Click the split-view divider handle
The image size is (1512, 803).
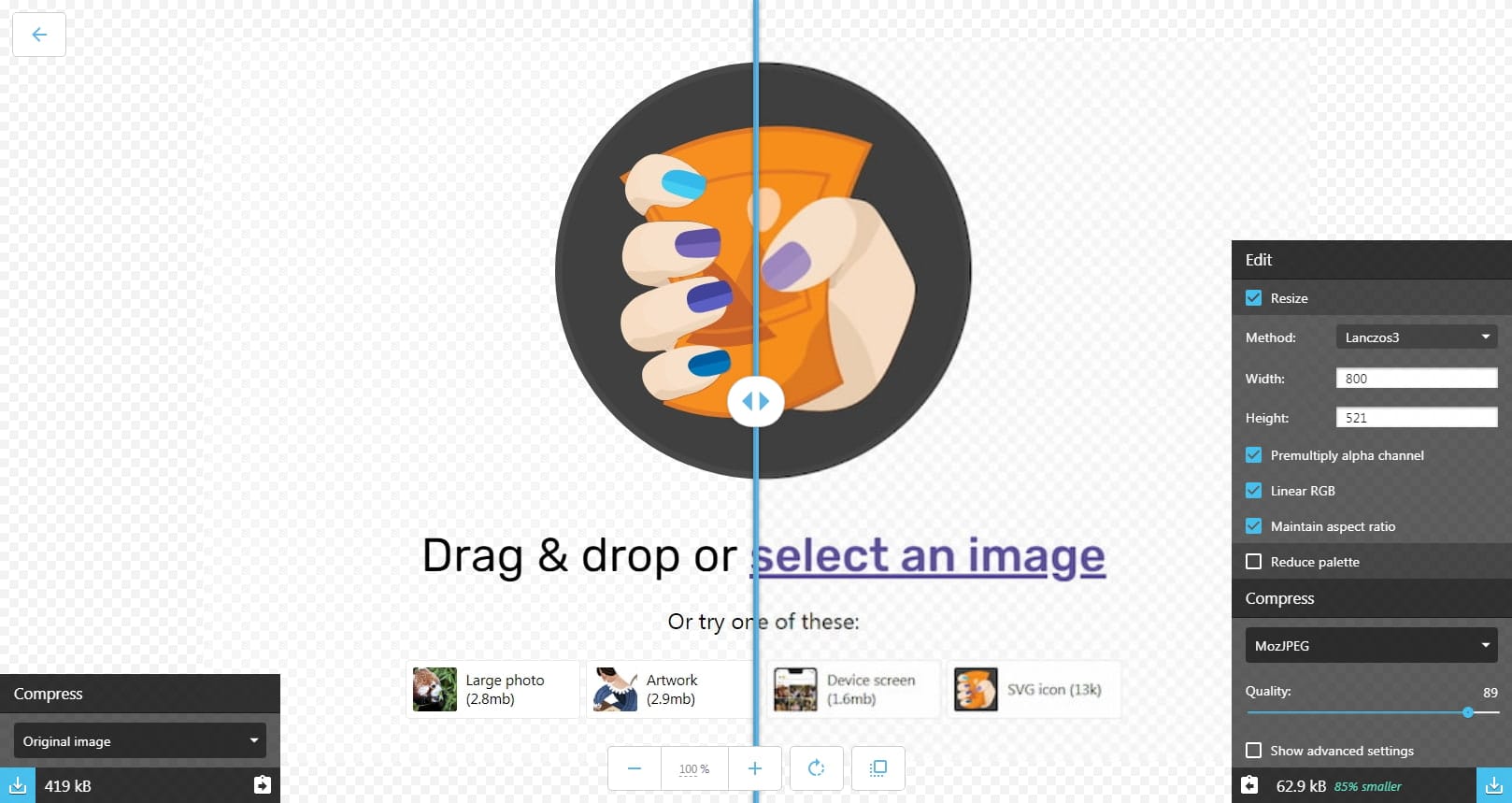(756, 401)
